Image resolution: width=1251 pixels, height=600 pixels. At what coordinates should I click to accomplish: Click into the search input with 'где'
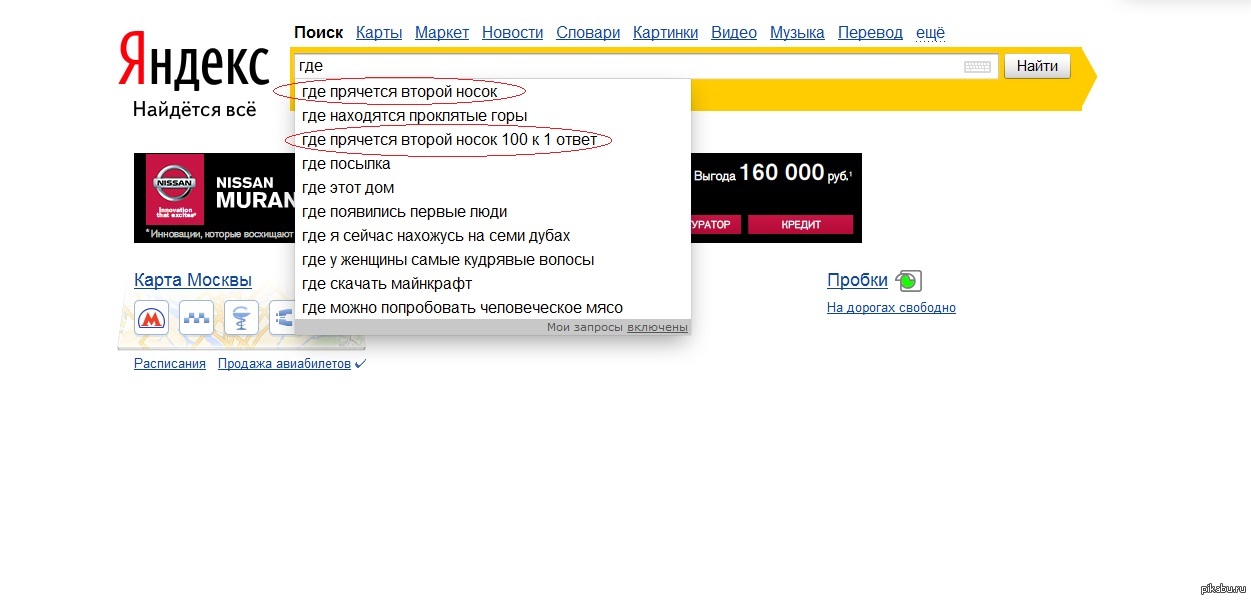tap(645, 67)
